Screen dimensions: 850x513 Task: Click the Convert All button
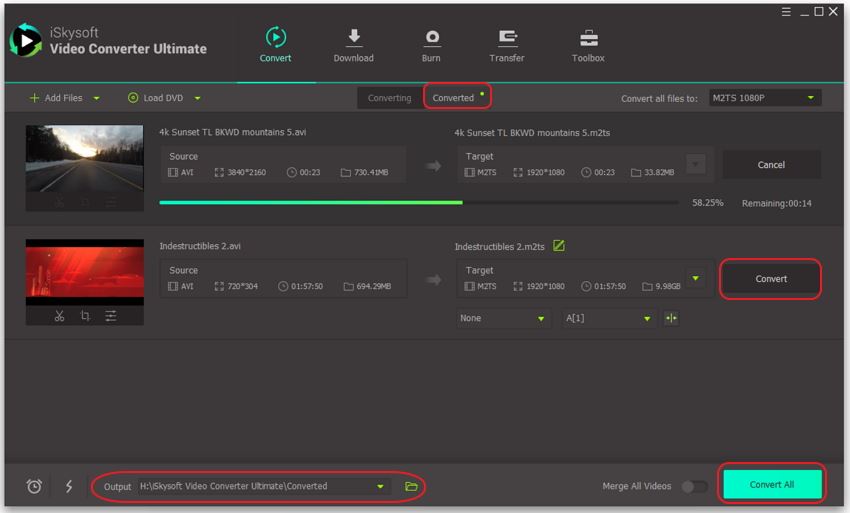coord(772,484)
